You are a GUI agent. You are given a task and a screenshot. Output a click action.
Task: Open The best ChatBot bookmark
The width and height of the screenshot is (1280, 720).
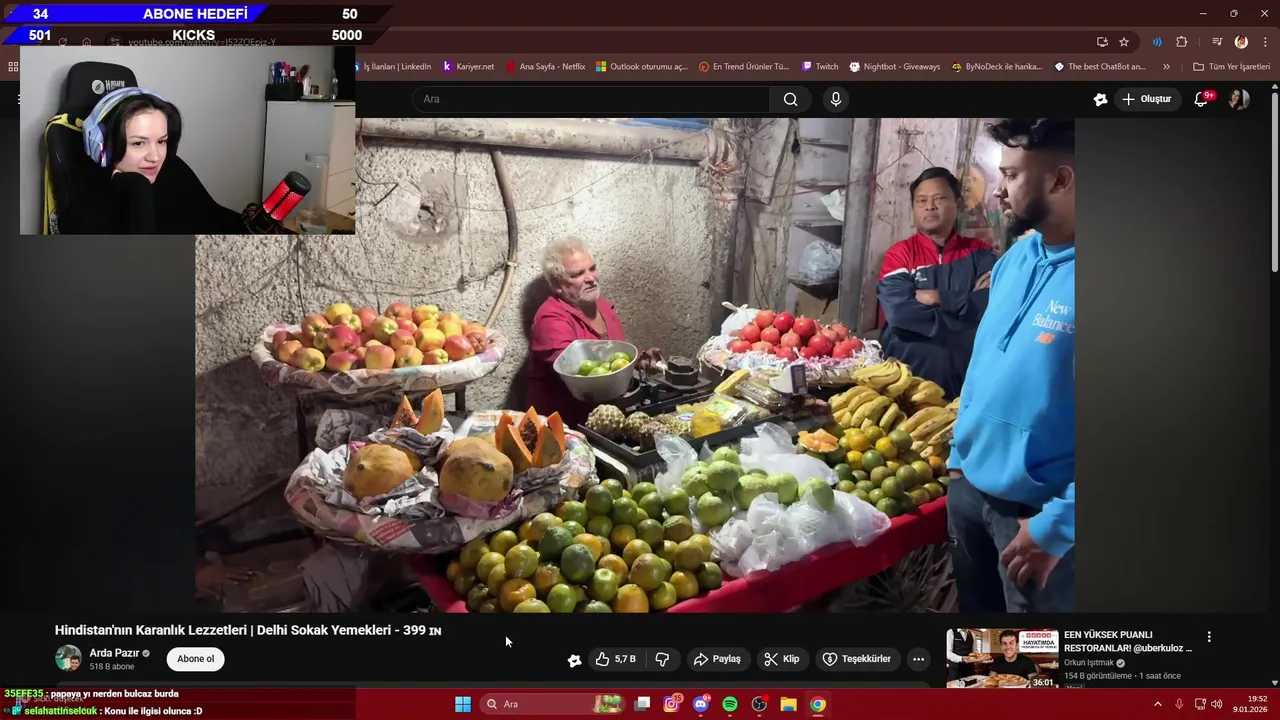click(1100, 67)
